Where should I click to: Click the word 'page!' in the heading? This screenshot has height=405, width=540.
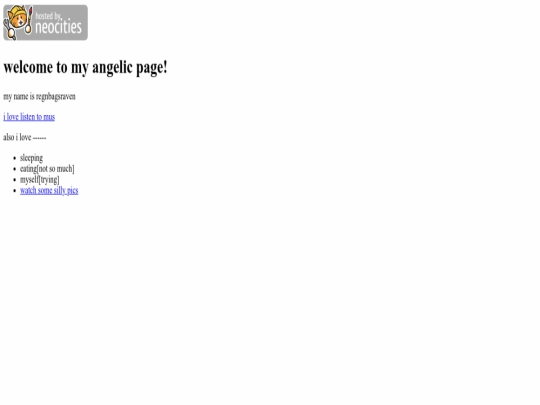(152, 68)
